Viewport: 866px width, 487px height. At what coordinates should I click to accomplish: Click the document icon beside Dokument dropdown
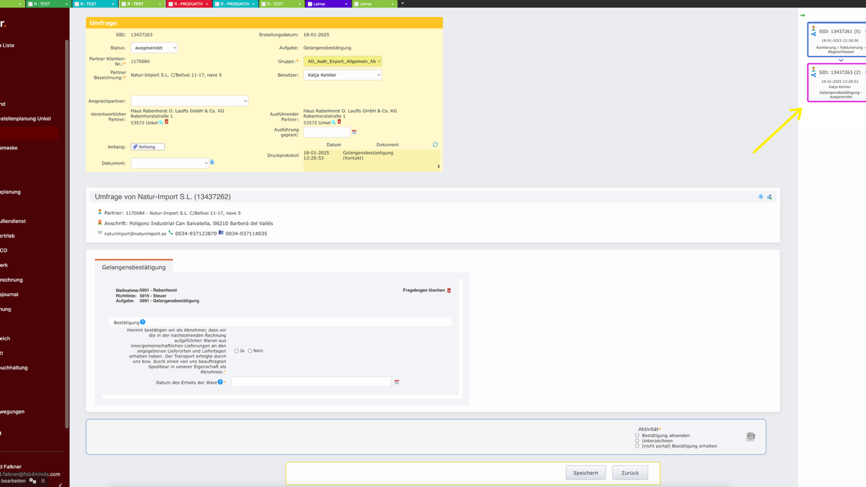[x=212, y=162]
